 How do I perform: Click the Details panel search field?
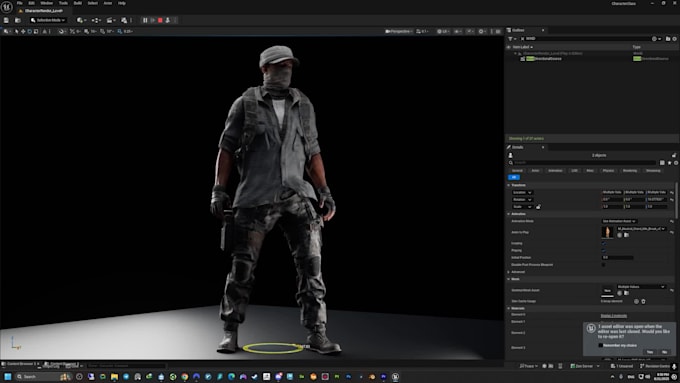pyautogui.click(x=585, y=163)
